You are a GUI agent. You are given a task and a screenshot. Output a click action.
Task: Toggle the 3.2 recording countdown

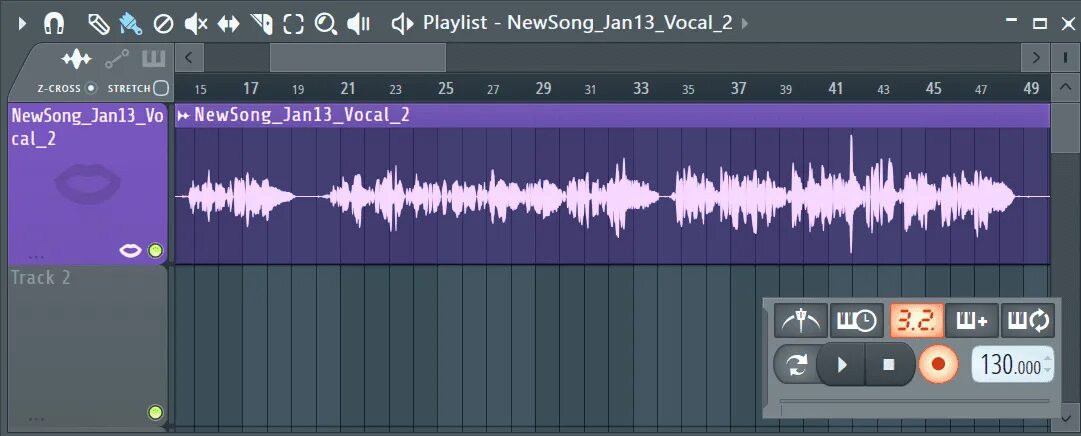(916, 321)
